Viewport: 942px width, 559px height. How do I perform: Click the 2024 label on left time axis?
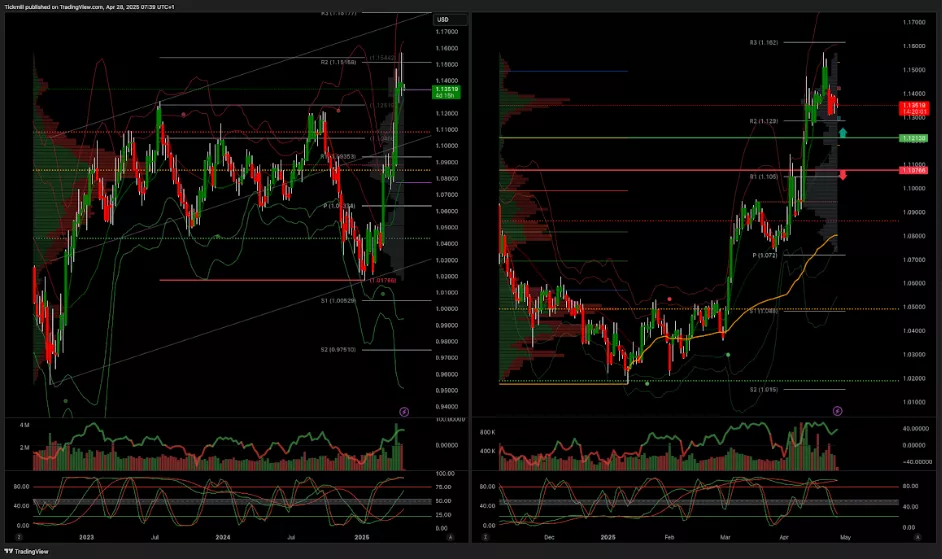224,537
